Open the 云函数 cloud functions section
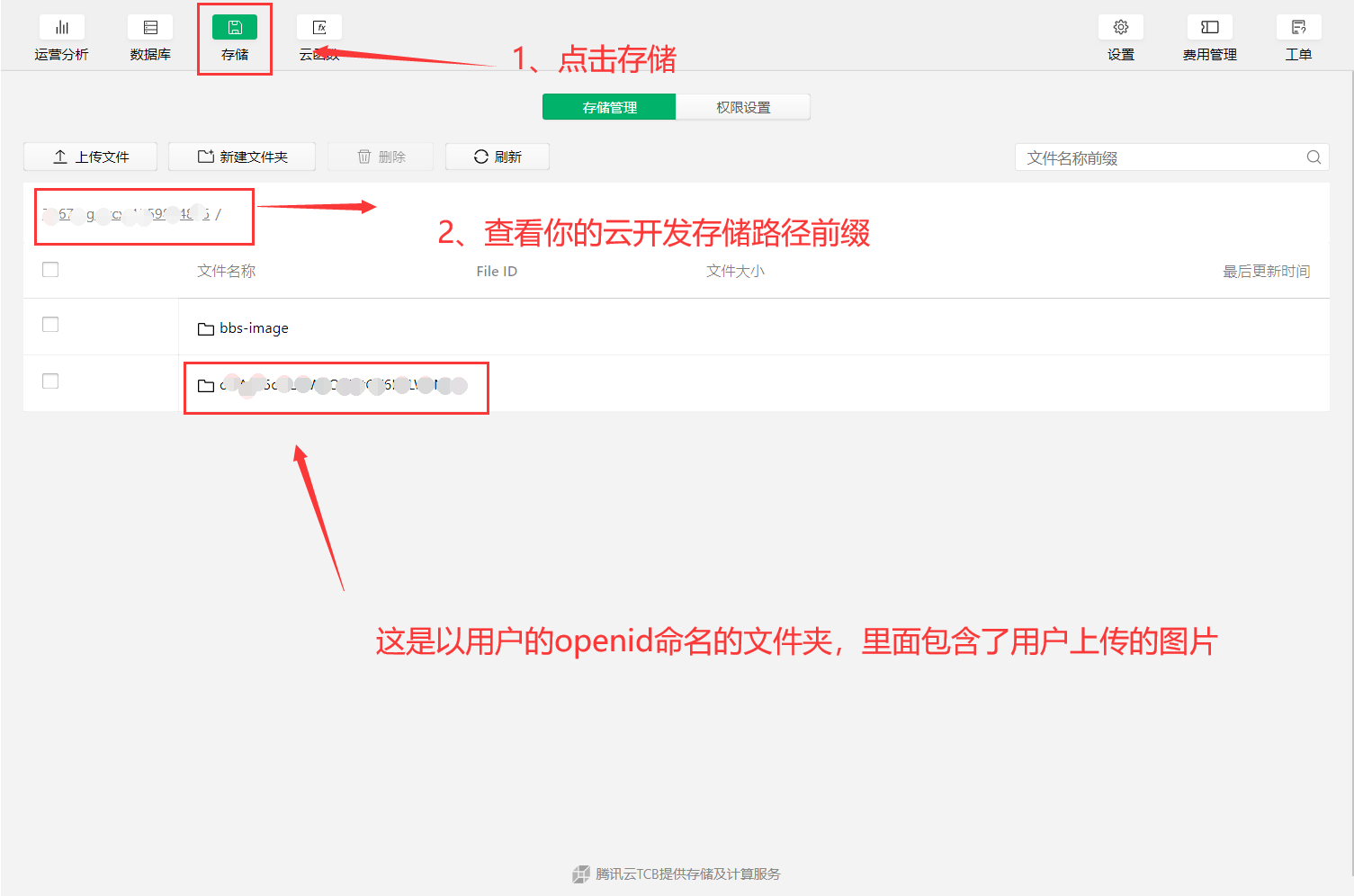The image size is (1354, 896). pos(319,40)
